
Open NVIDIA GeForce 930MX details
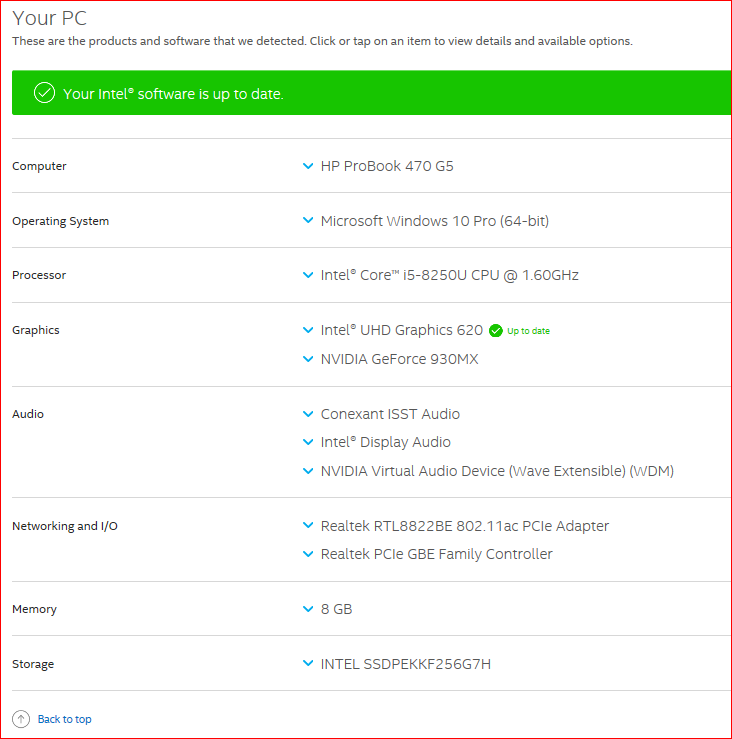coord(399,359)
